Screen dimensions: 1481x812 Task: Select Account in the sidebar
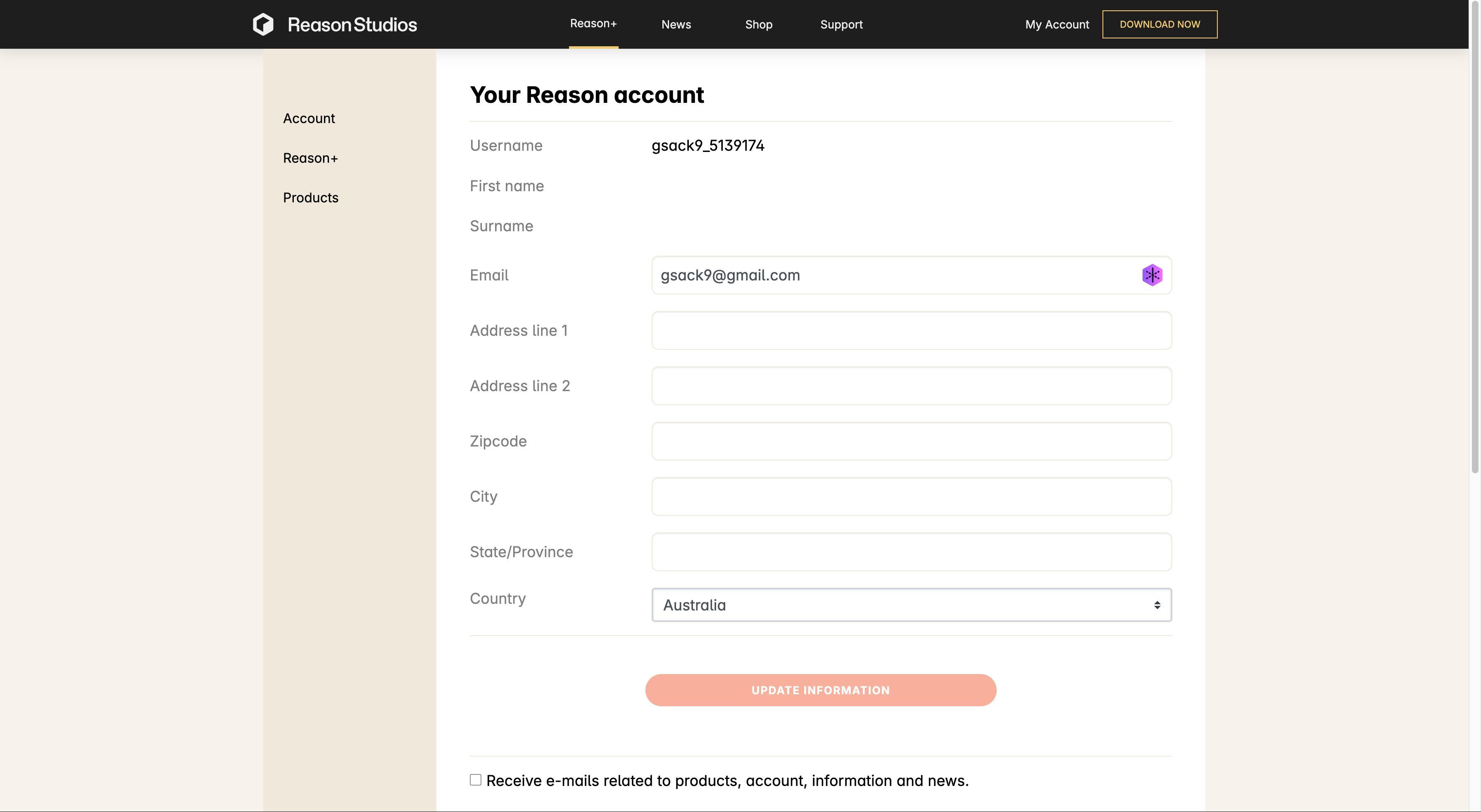(309, 118)
